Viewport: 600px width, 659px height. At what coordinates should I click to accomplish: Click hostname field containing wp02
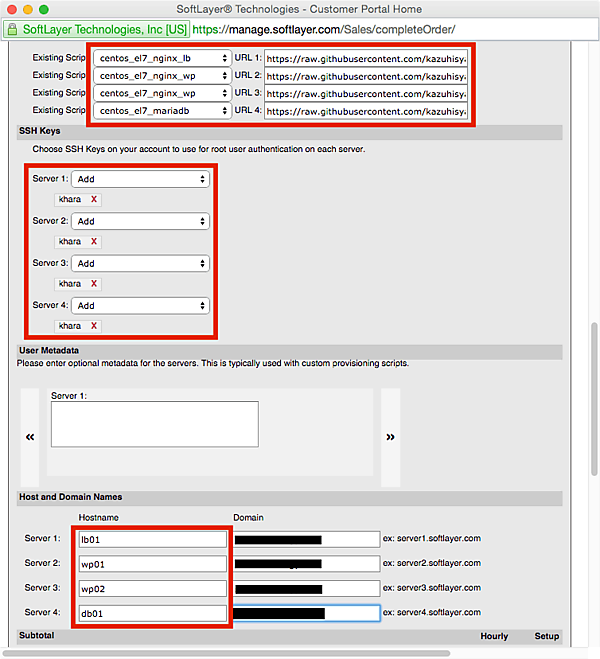click(x=153, y=589)
